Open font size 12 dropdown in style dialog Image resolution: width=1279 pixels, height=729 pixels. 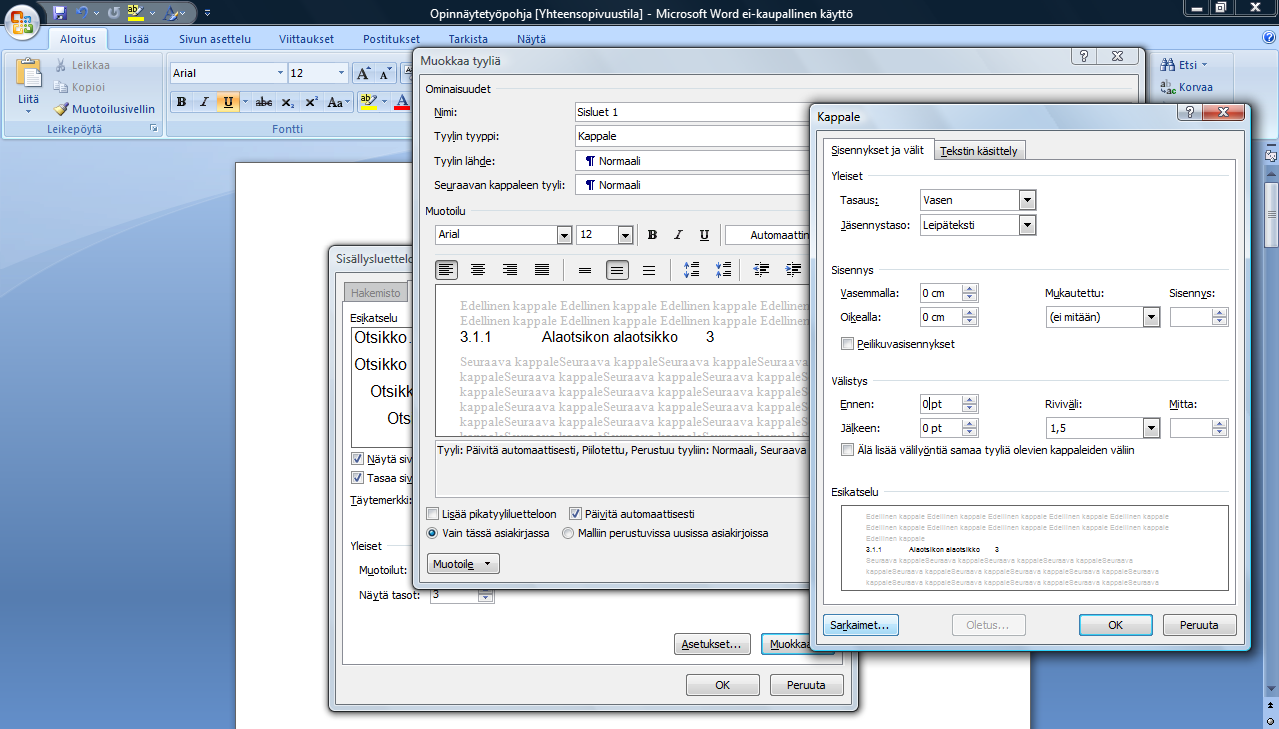(626, 235)
